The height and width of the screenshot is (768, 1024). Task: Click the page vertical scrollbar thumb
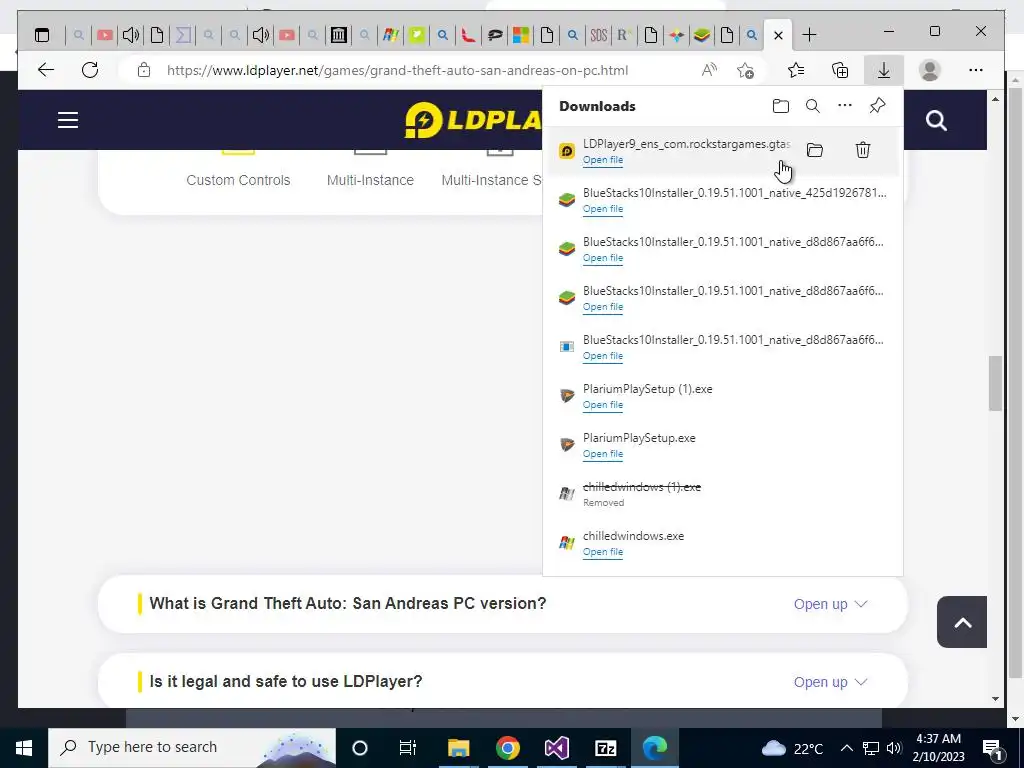tap(995, 383)
